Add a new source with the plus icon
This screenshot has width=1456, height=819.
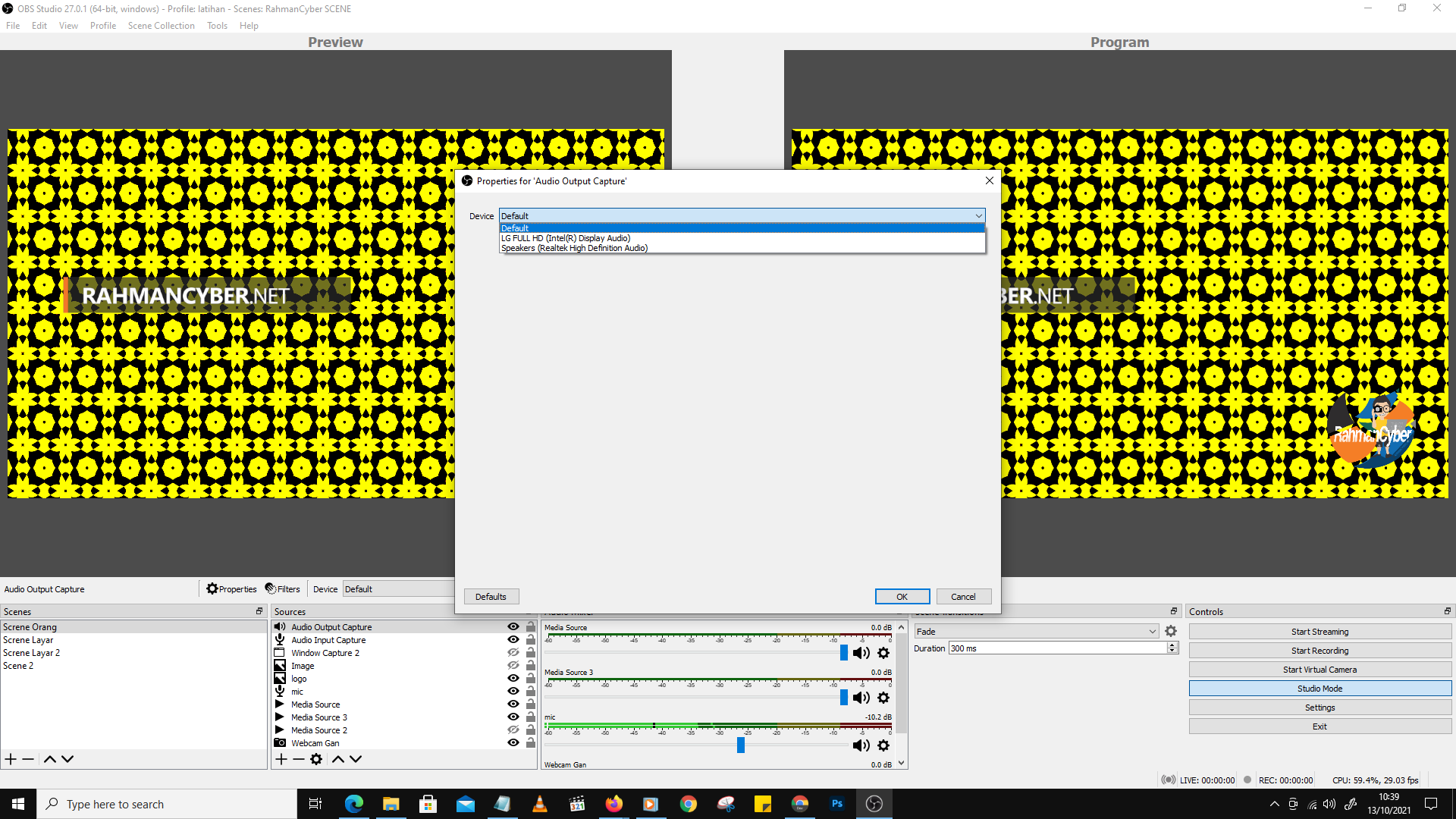281,759
